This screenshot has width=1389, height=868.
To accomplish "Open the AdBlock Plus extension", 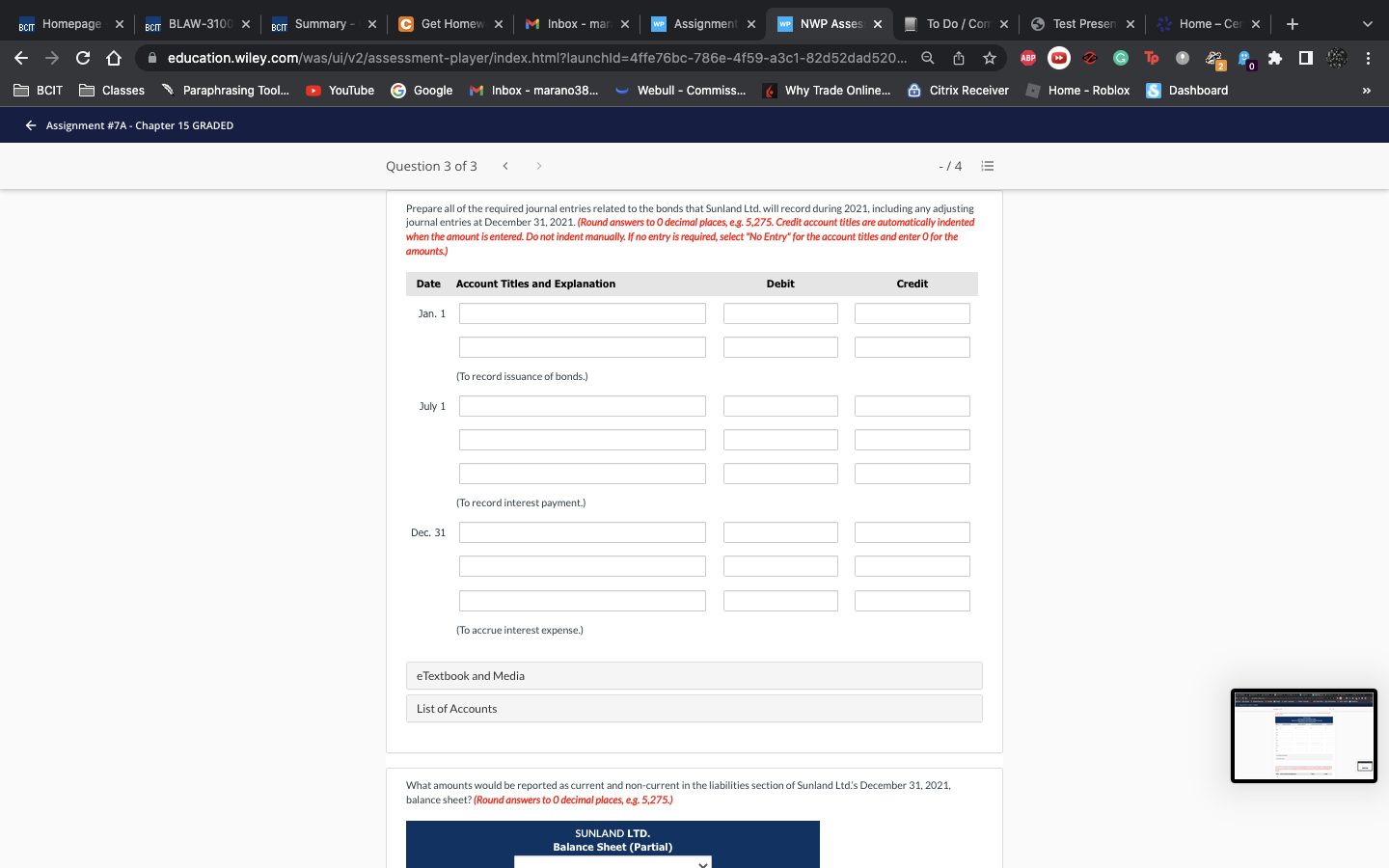I will click(1028, 58).
